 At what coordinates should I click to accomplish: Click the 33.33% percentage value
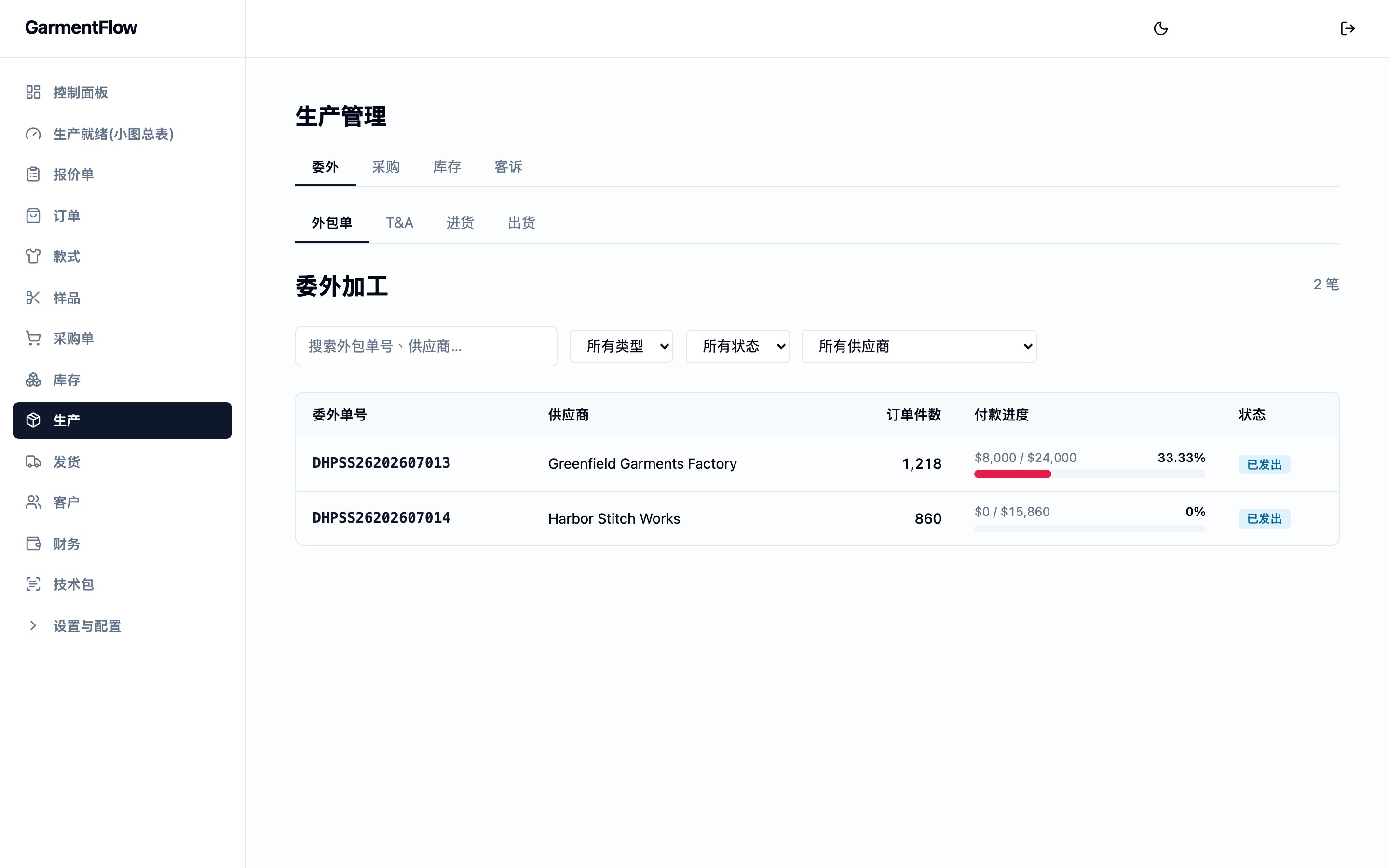[x=1181, y=458]
